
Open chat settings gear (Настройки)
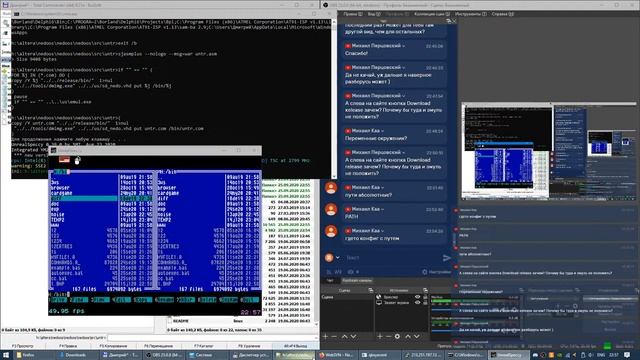coord(436,272)
